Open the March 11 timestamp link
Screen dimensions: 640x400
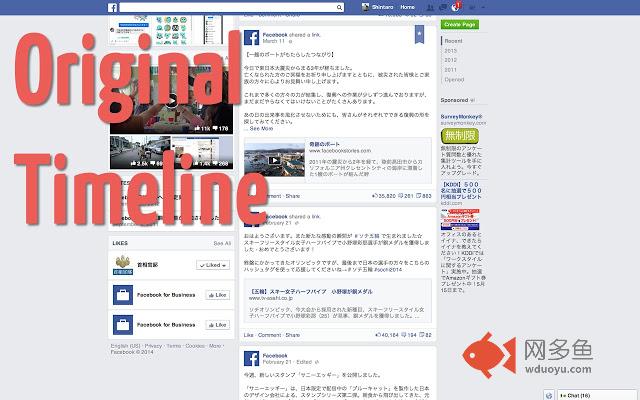tap(273, 41)
